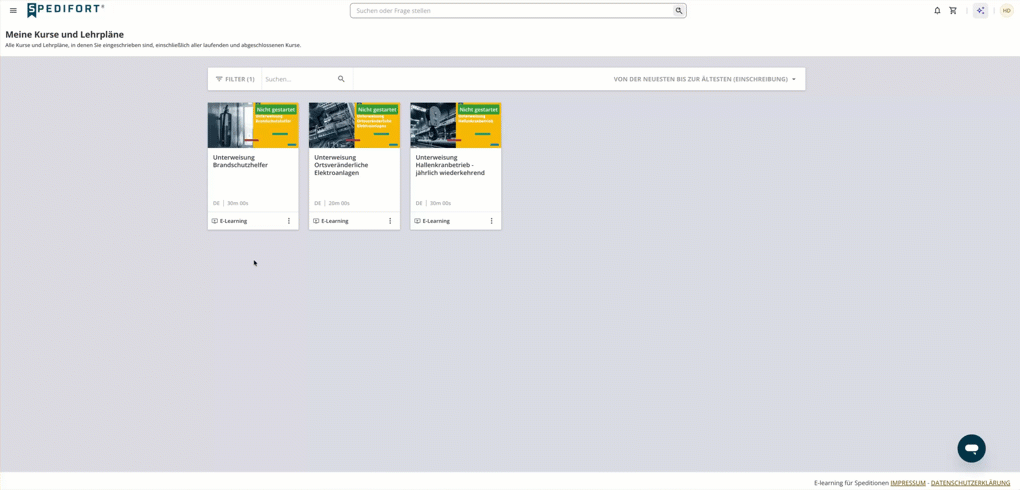Screen dimensions: 1020x490
Task: Open three-dot menu on Hallenkranbetrieb card
Action: coord(492,221)
